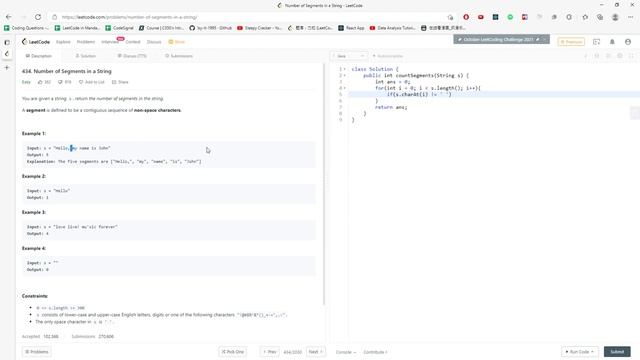Click the red Opera extension icon
Screen dimensions: 640x360
[x=466, y=17]
